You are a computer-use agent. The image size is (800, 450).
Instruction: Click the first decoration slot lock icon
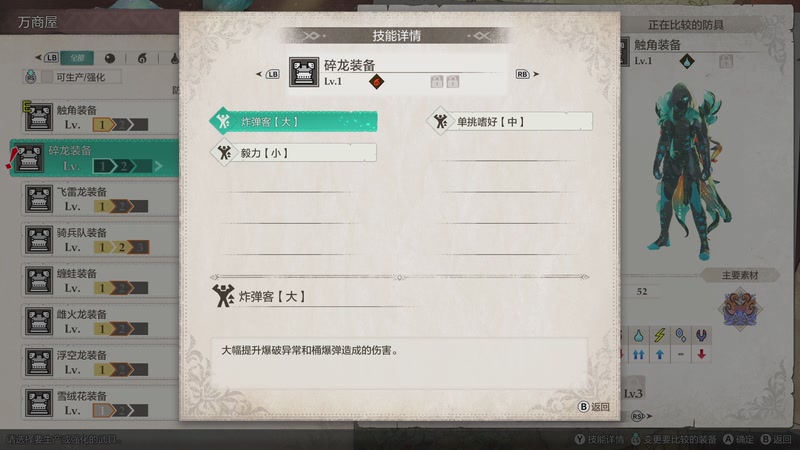click(436, 82)
